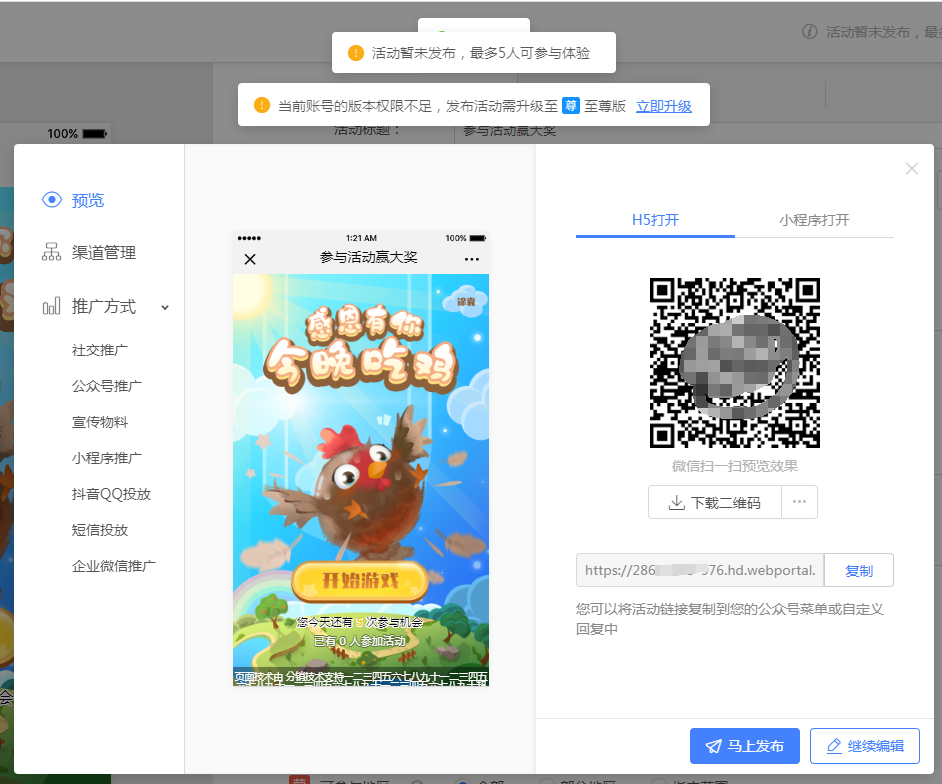Click the QR code image

pos(735,362)
